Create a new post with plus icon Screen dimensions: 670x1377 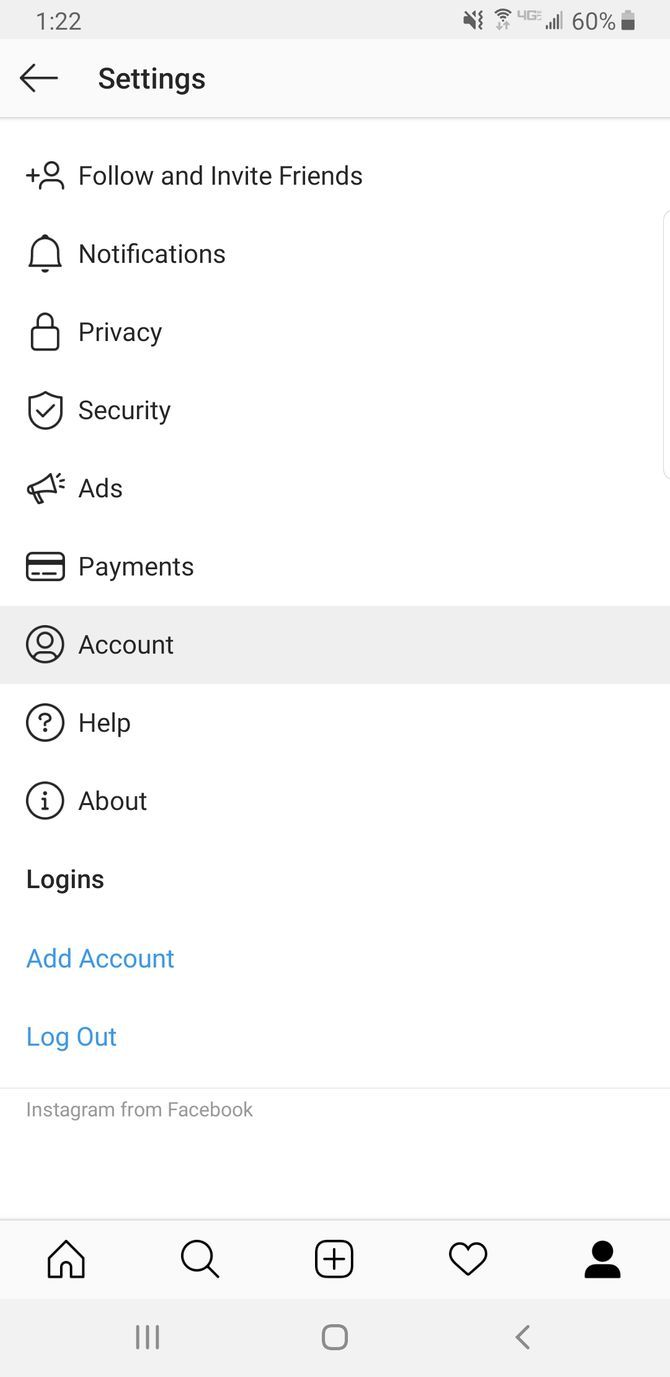tap(334, 1259)
